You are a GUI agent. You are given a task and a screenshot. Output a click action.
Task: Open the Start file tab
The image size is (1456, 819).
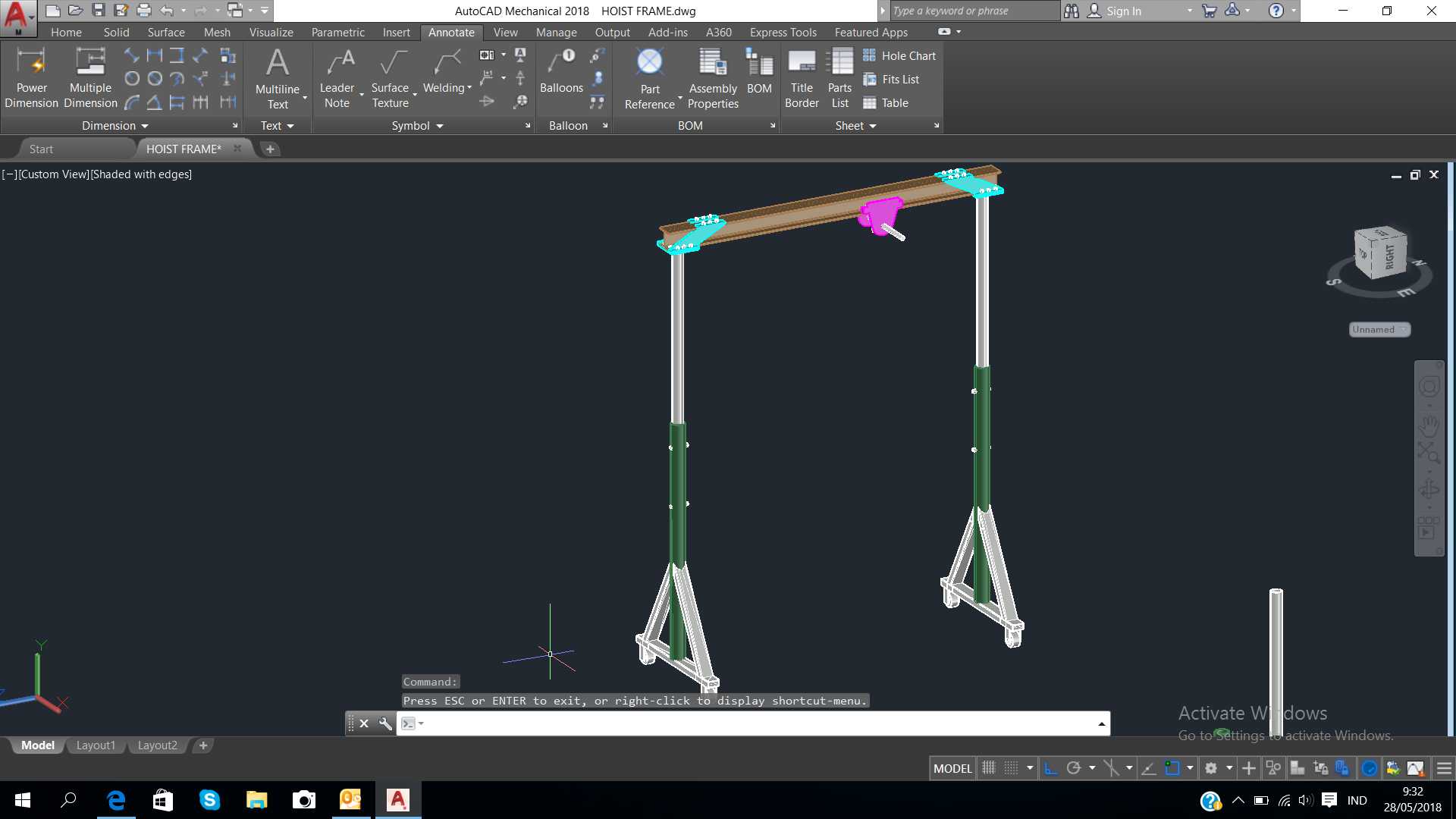(x=41, y=149)
